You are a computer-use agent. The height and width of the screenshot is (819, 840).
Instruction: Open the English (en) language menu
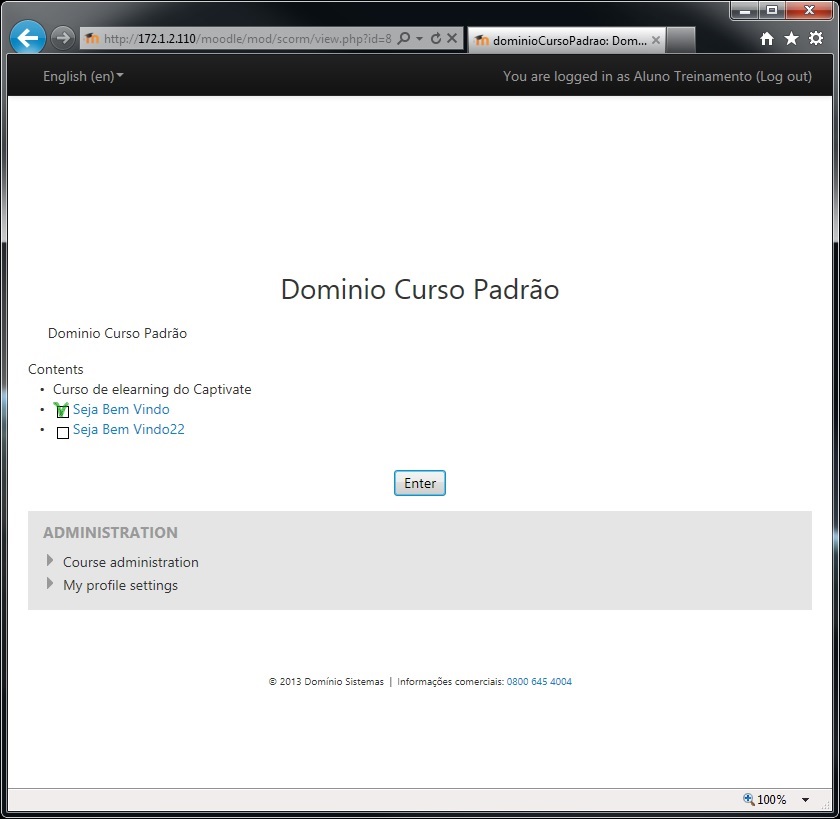tap(83, 76)
